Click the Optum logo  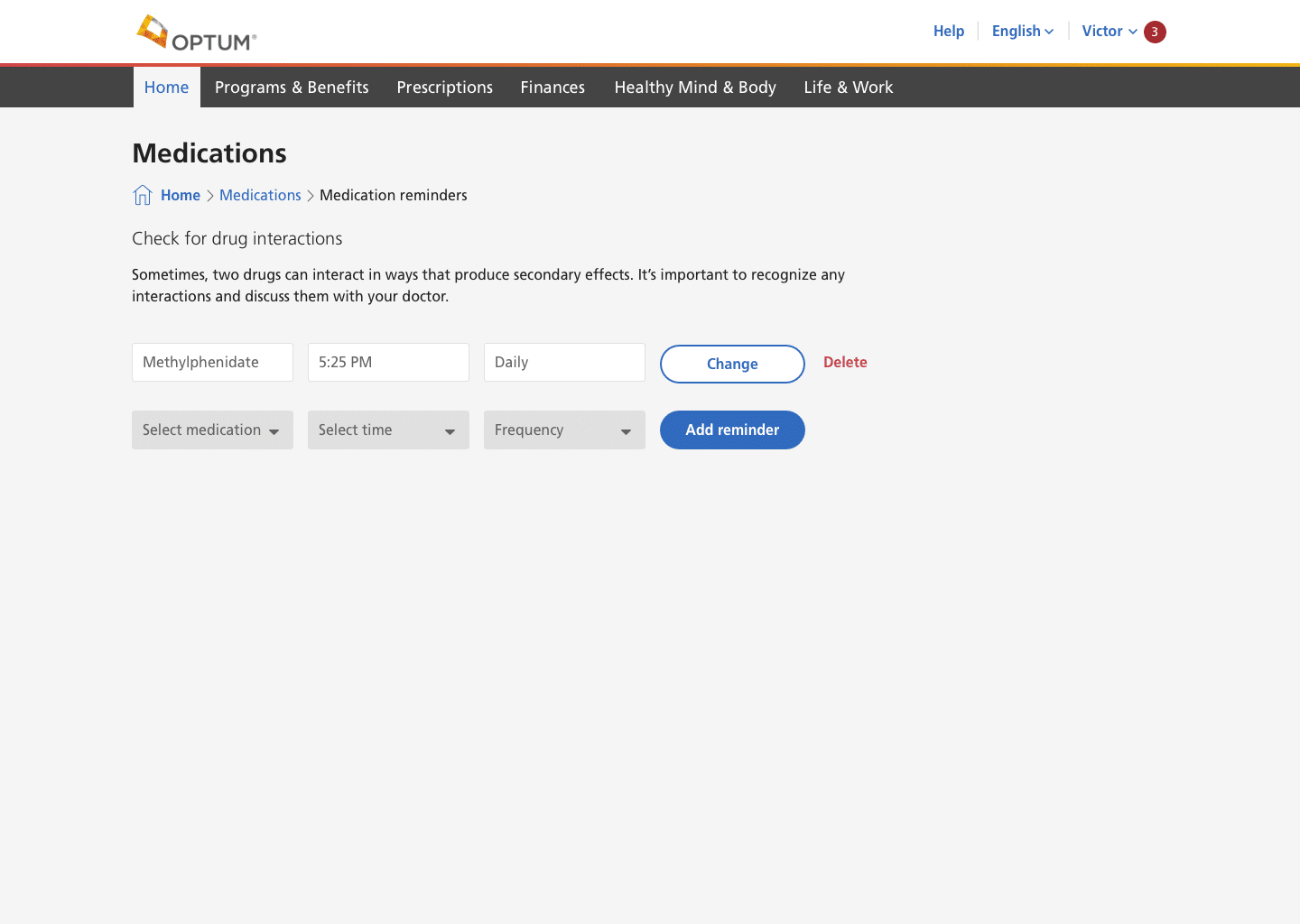pyautogui.click(x=197, y=33)
